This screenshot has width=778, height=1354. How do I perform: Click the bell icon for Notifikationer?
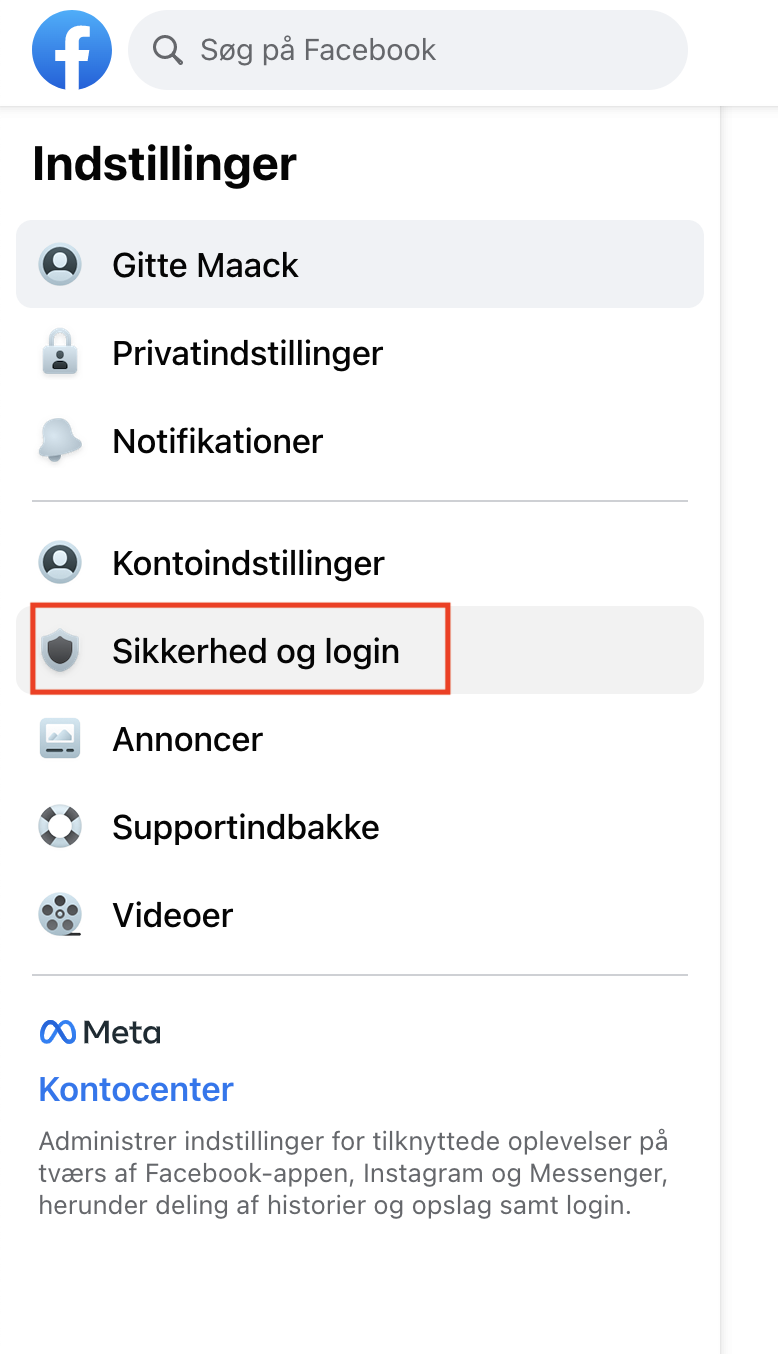tap(60, 441)
